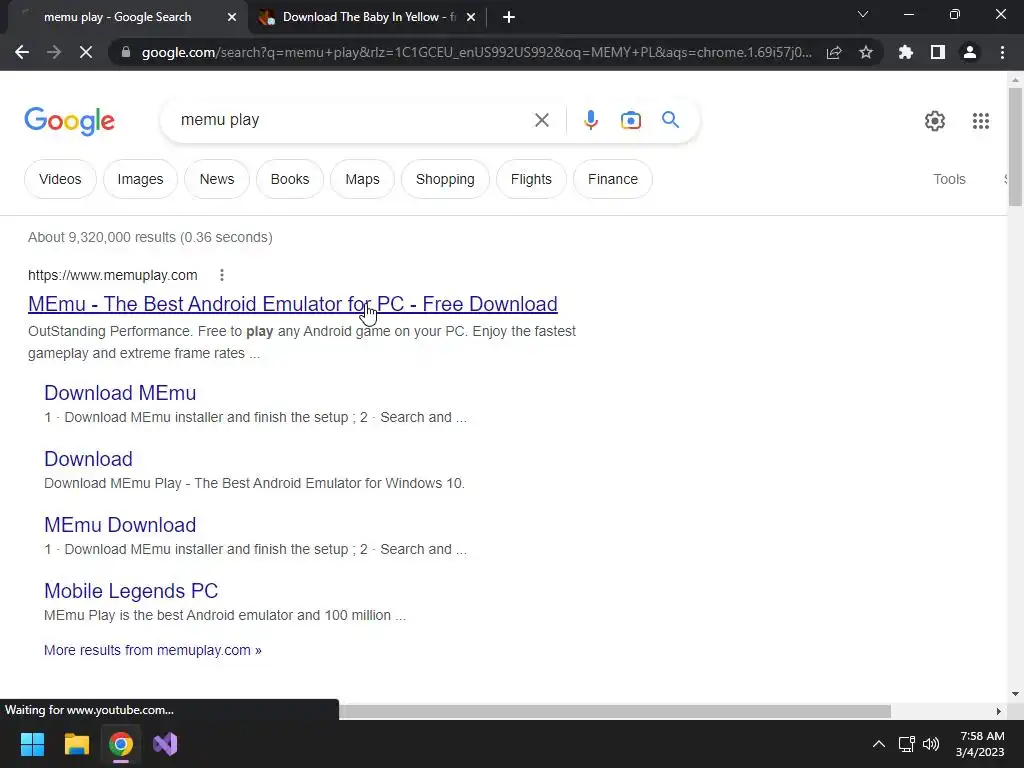The width and height of the screenshot is (1024, 768).
Task: Open the Extensions puzzle icon
Action: click(905, 52)
